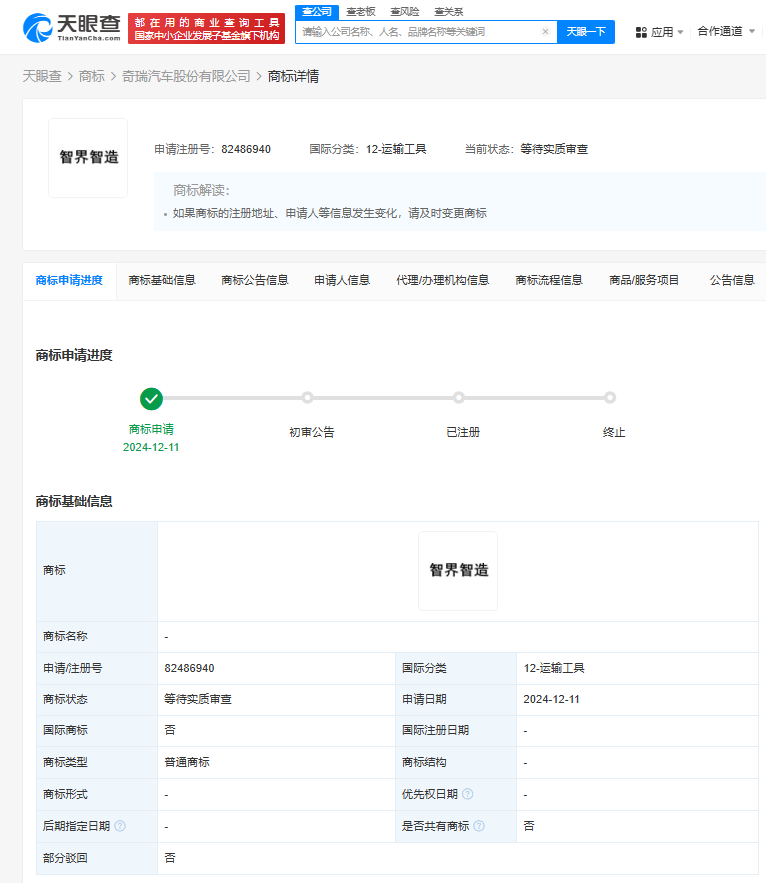Viewport: 766px width, 883px height.
Task: Click the 12-运输工具 table cell
Action: click(637, 668)
